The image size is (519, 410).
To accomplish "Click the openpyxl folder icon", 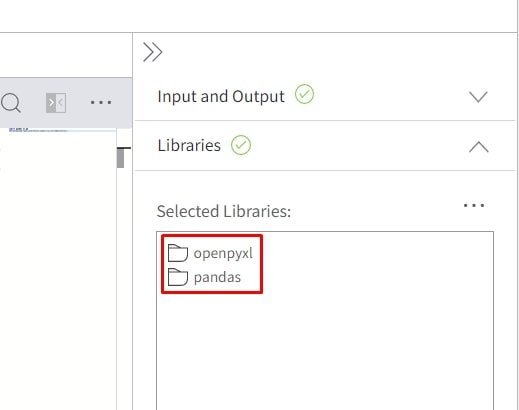I will (178, 253).
